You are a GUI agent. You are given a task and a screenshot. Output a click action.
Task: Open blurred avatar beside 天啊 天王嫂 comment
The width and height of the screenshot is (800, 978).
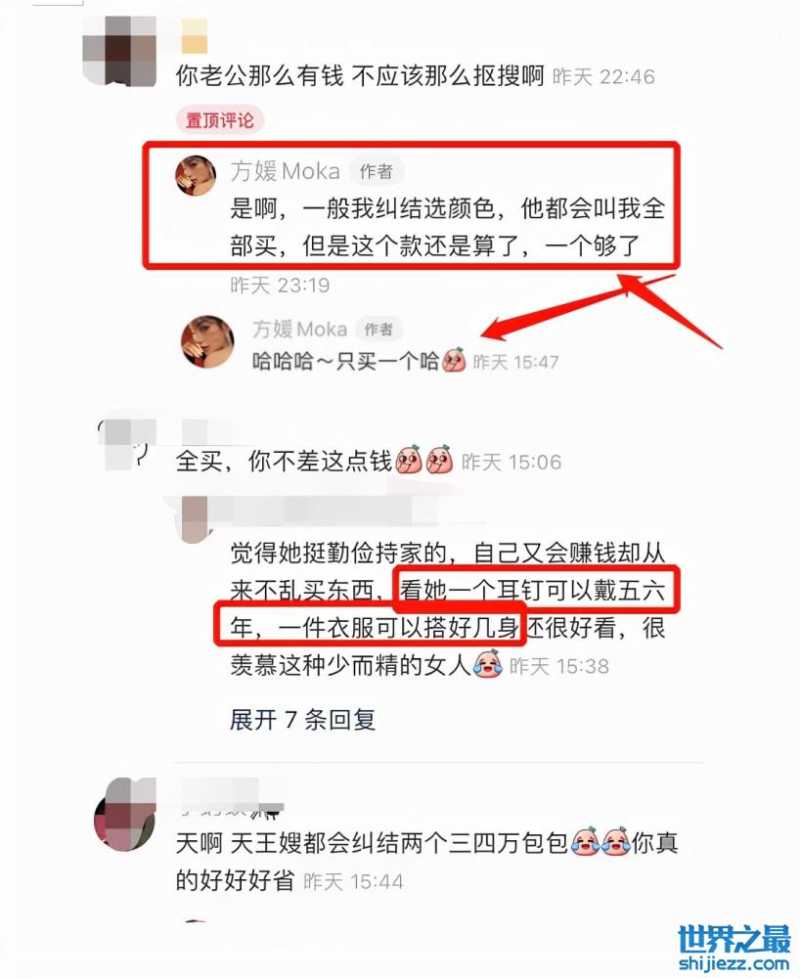125,814
